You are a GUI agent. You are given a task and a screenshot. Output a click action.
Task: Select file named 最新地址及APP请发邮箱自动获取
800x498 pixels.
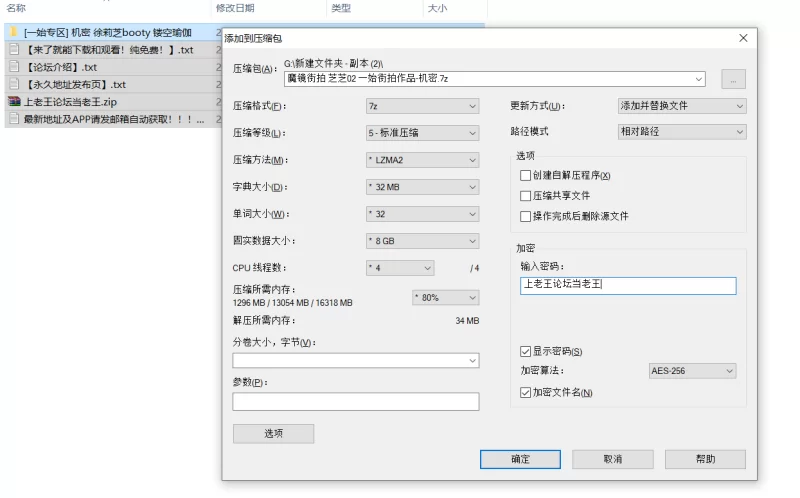point(114,119)
